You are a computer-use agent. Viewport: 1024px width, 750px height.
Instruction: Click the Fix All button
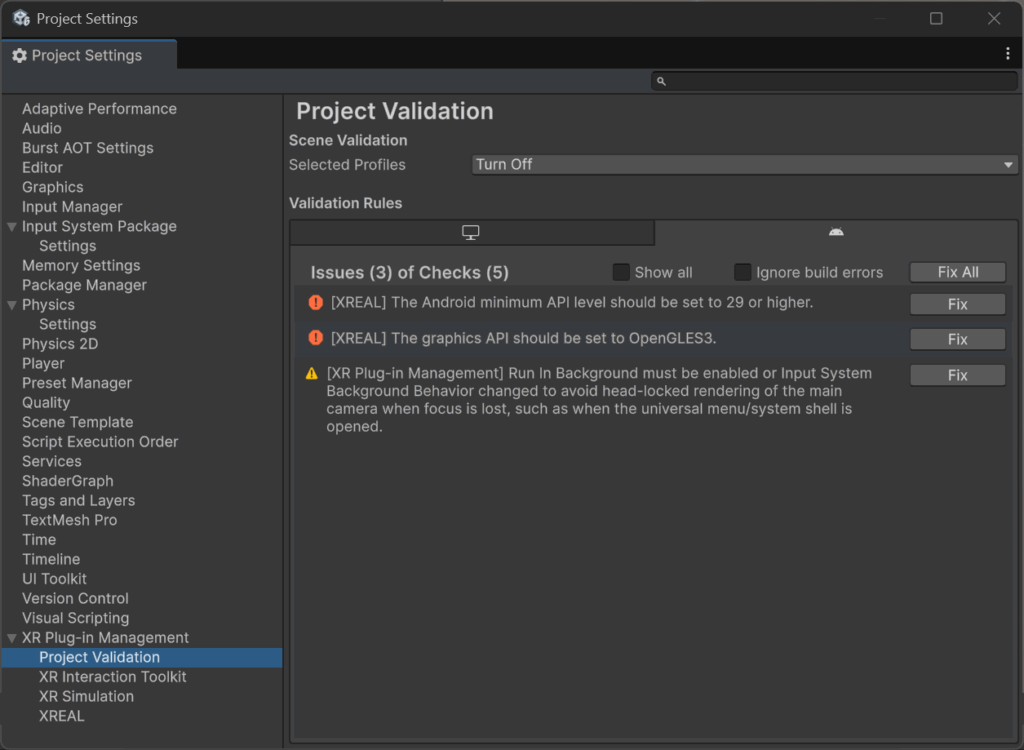click(957, 272)
